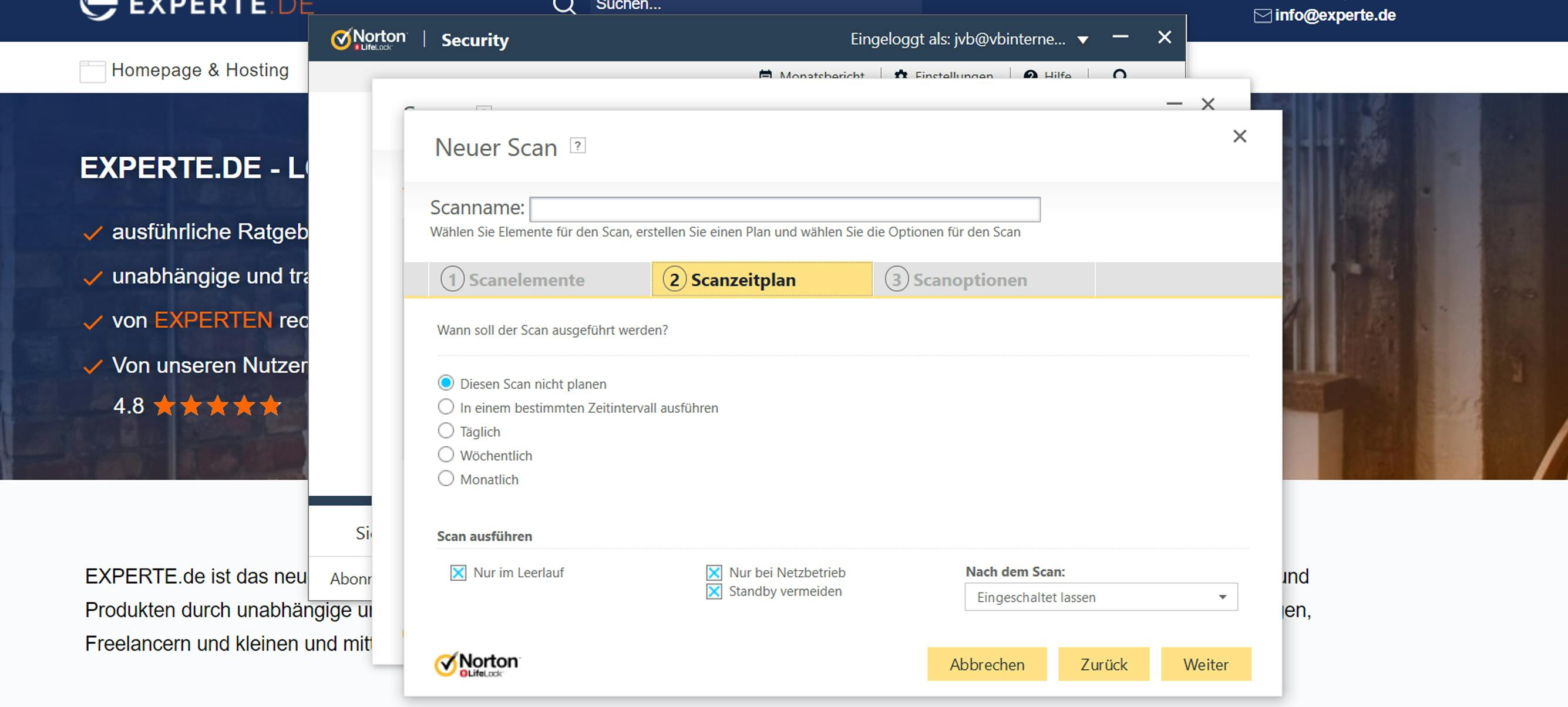Click the Weiter button
The height and width of the screenshot is (707, 1568).
coord(1206,664)
